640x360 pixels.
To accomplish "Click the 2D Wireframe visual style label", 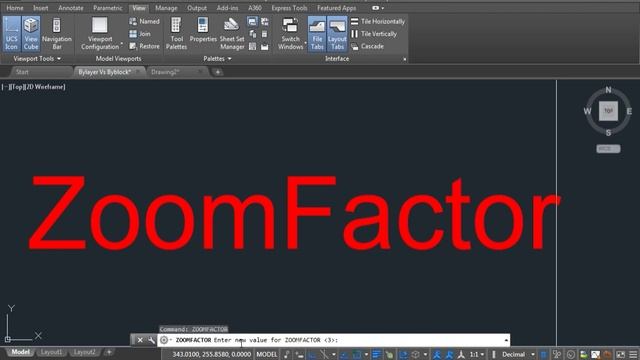I will point(45,87).
